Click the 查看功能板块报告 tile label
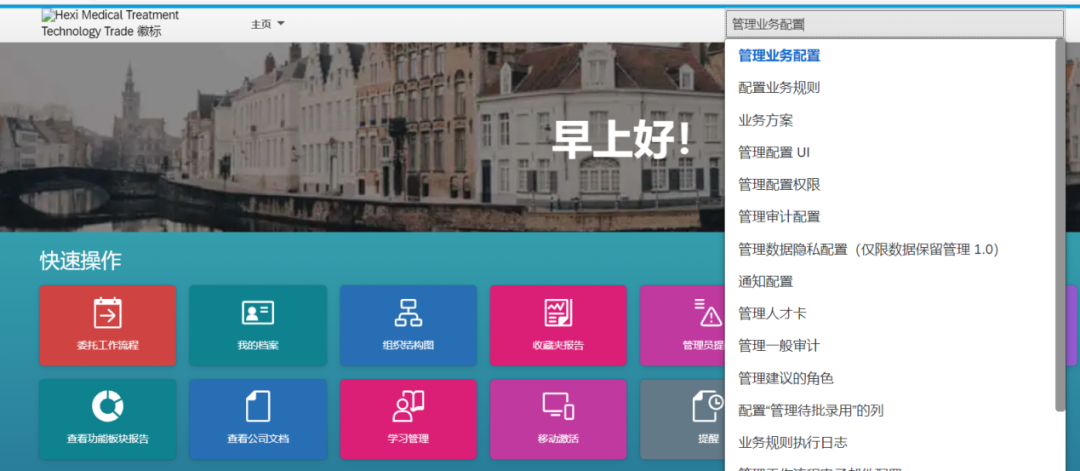1080x471 pixels. 107,439
